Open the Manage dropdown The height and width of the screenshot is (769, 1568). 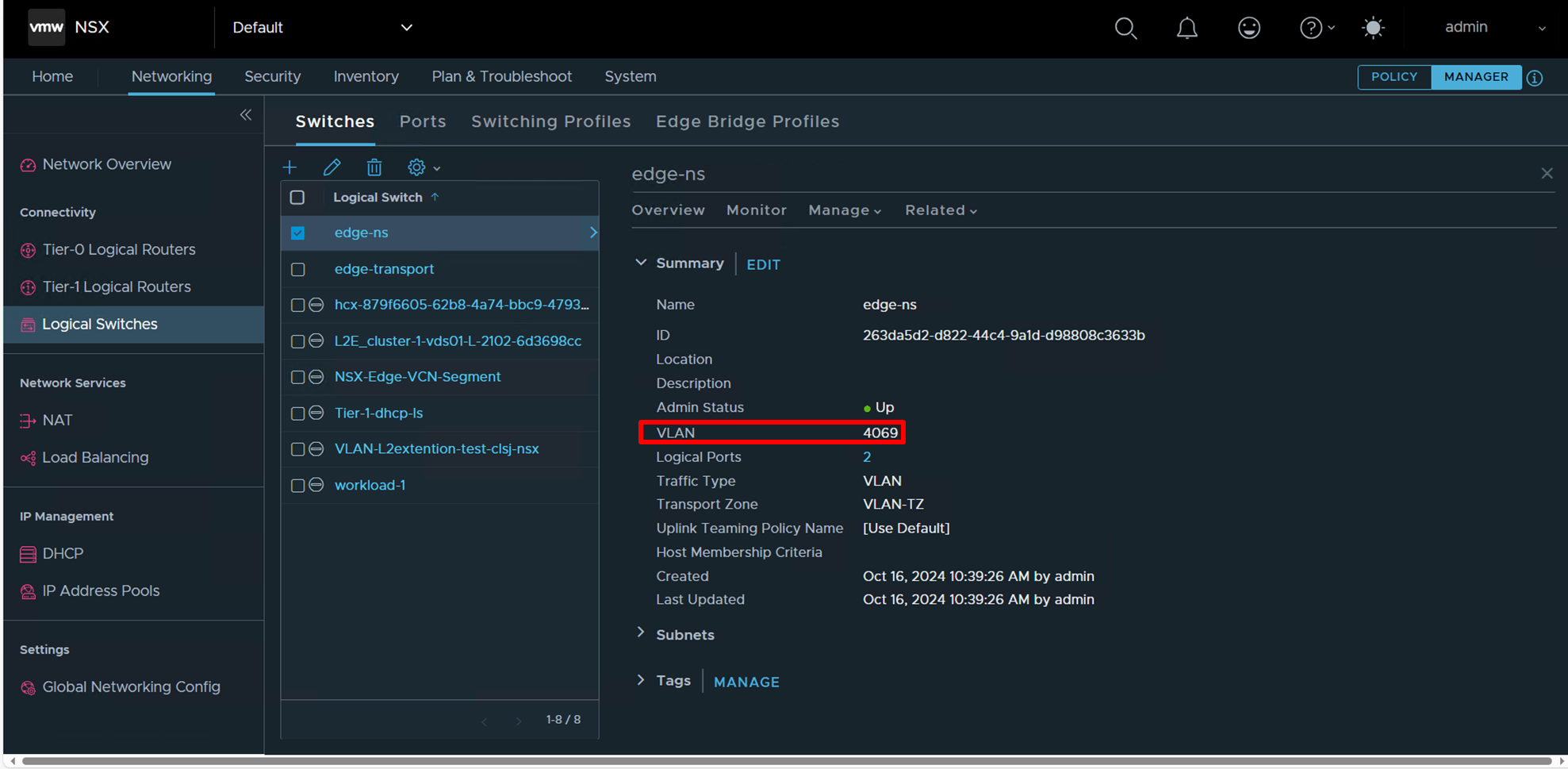point(845,210)
